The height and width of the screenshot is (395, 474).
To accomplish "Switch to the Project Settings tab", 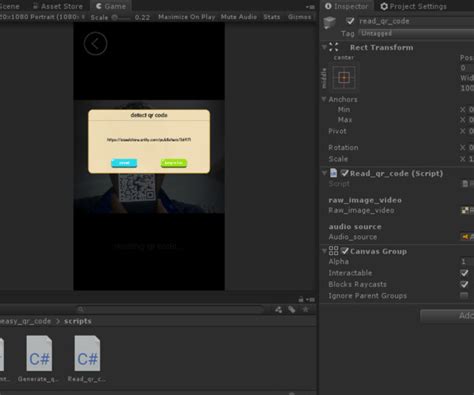I will [414, 6].
